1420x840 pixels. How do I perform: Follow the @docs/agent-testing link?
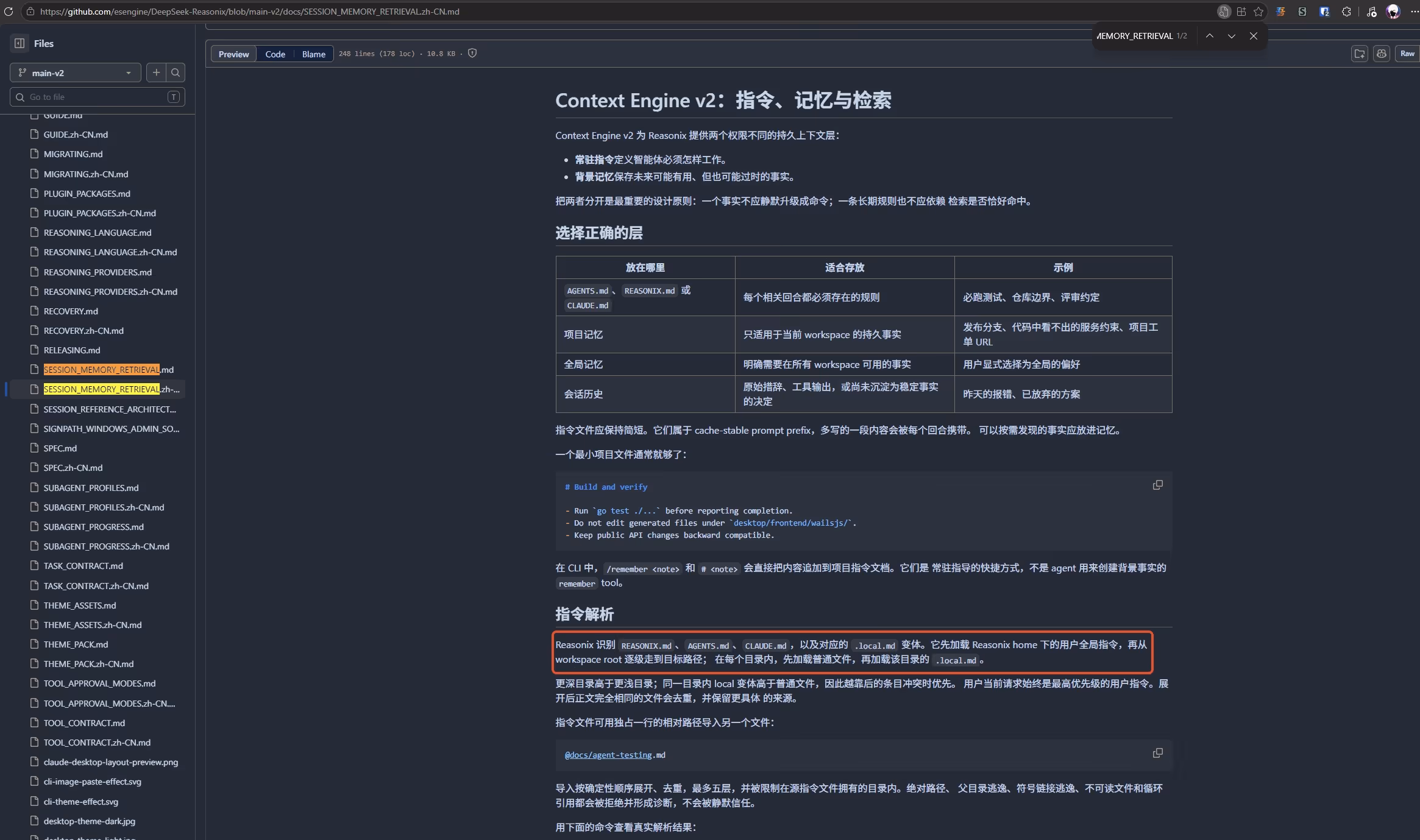pos(608,755)
